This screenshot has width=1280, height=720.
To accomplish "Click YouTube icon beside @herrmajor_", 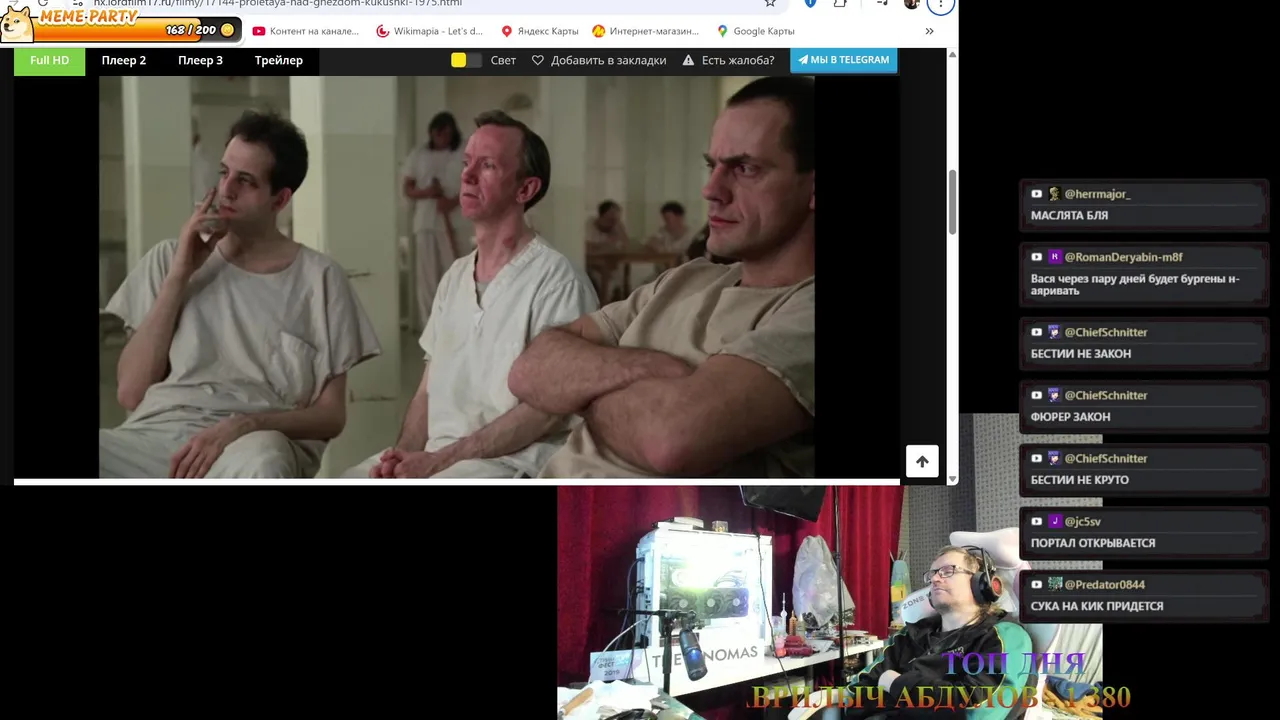I will [1037, 194].
